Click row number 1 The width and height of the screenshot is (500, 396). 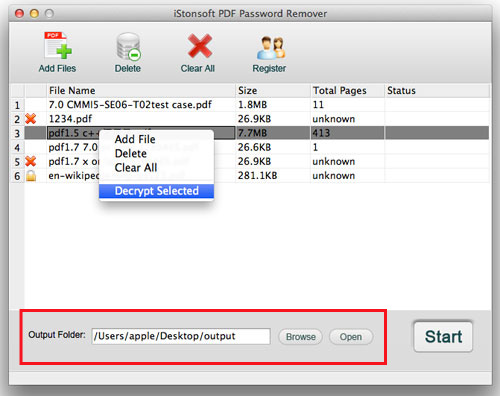pos(17,105)
